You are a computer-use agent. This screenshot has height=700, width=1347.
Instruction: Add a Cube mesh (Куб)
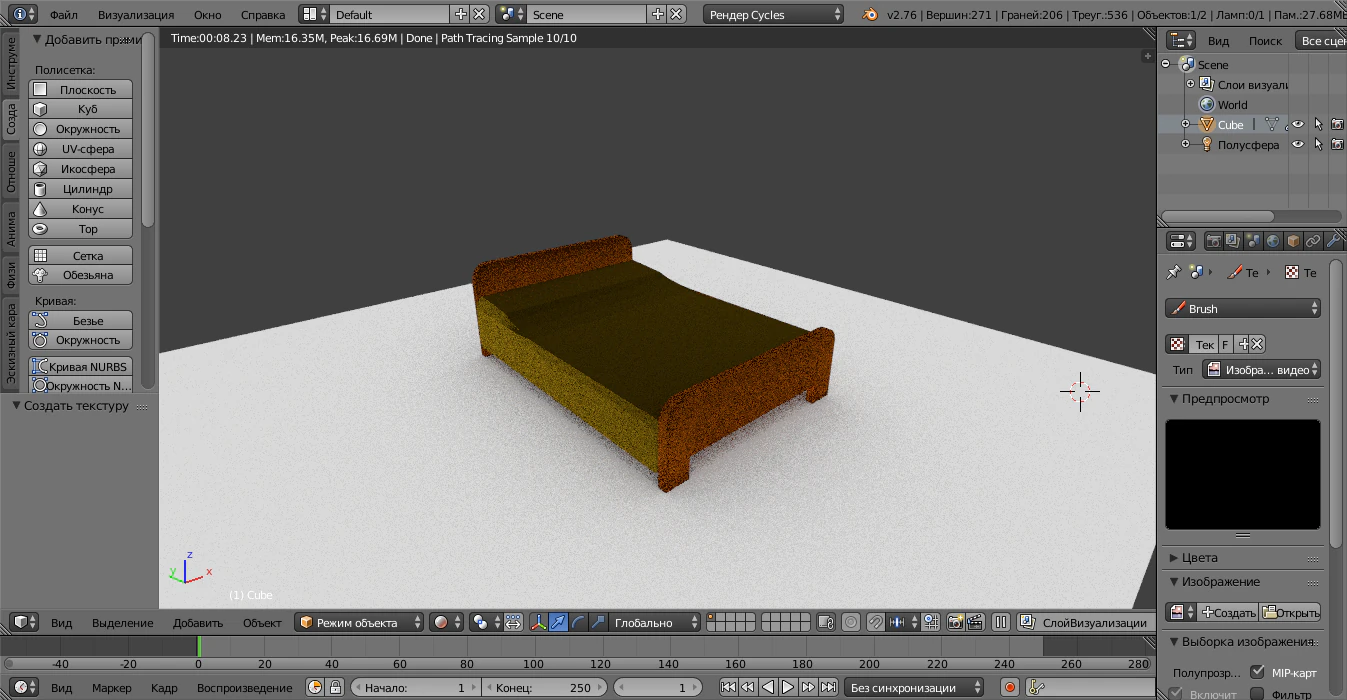[81, 109]
